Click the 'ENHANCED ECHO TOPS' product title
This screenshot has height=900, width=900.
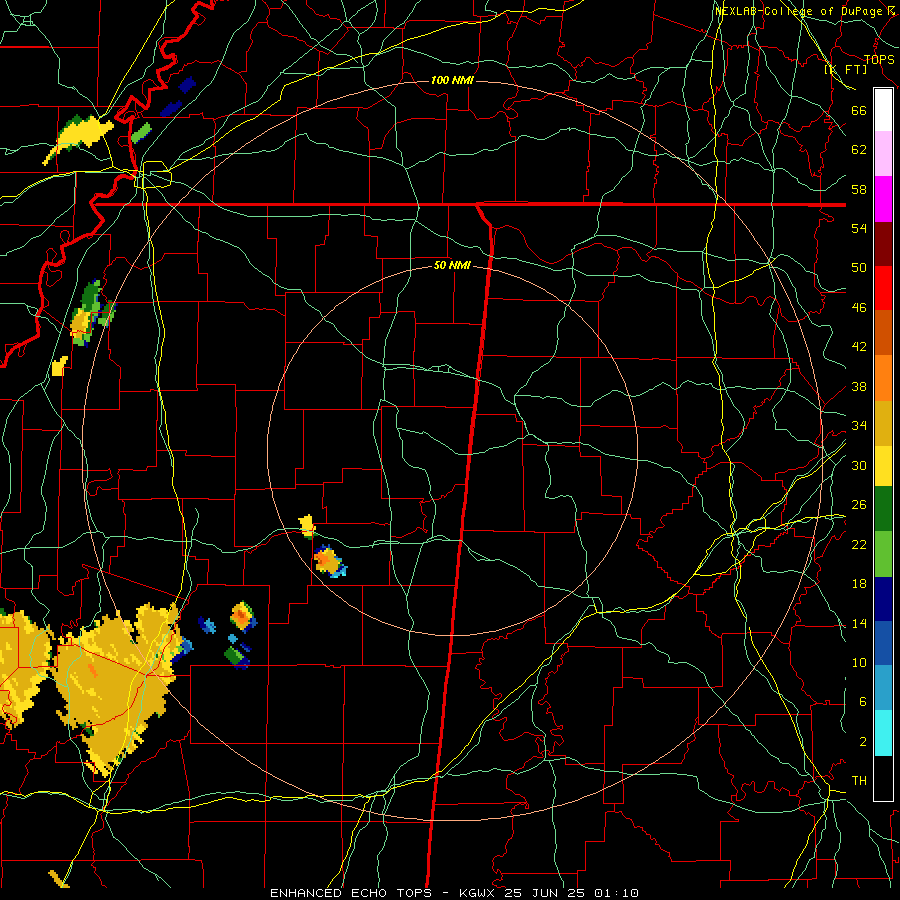[x=355, y=893]
